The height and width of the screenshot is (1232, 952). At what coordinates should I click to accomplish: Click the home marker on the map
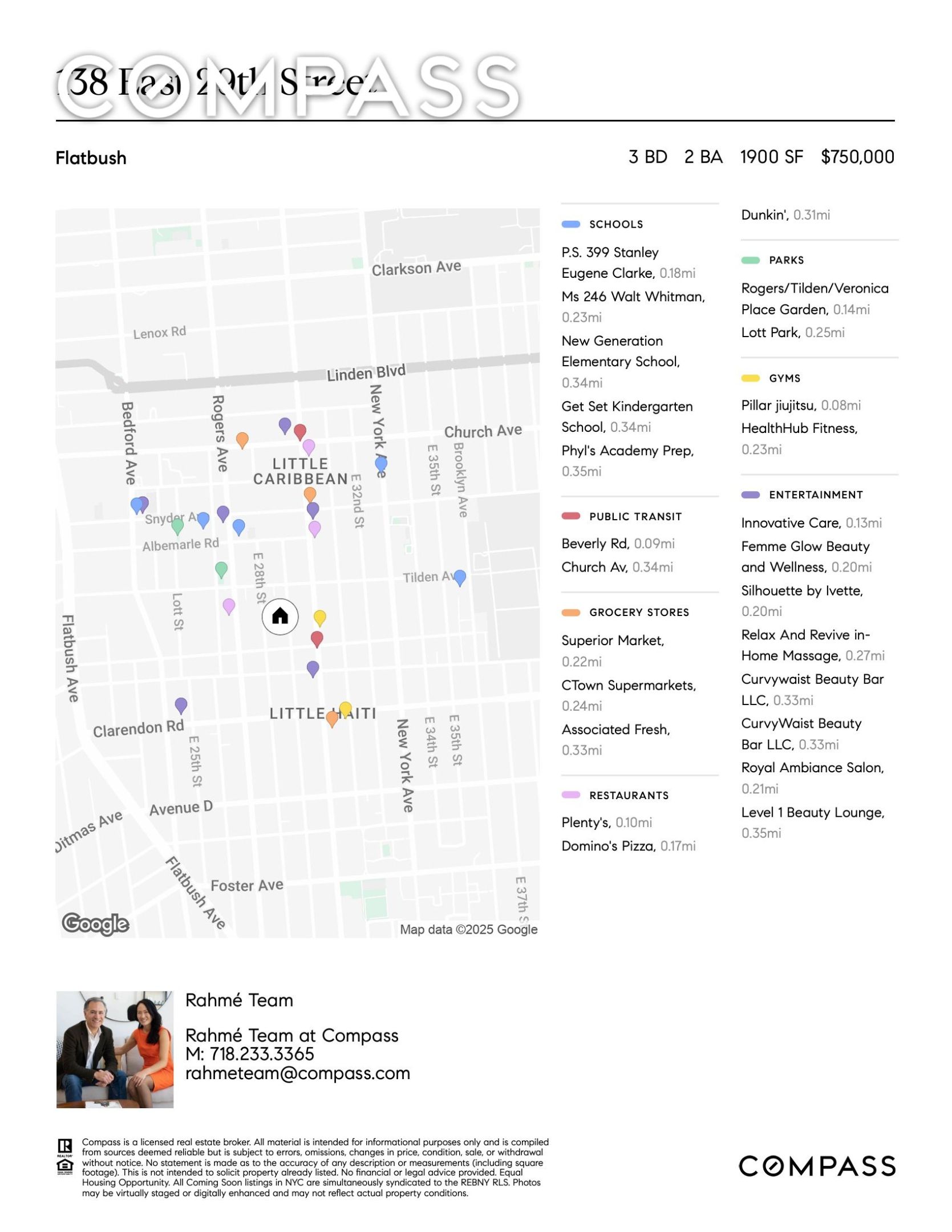(x=279, y=616)
